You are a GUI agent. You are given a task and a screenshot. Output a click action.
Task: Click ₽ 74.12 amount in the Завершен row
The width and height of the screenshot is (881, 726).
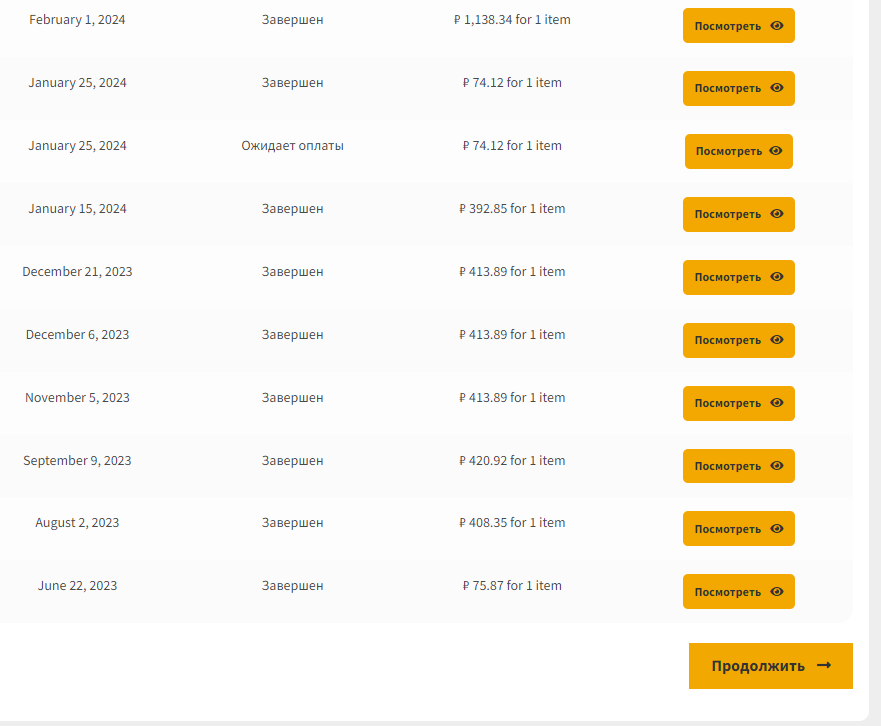[512, 83]
